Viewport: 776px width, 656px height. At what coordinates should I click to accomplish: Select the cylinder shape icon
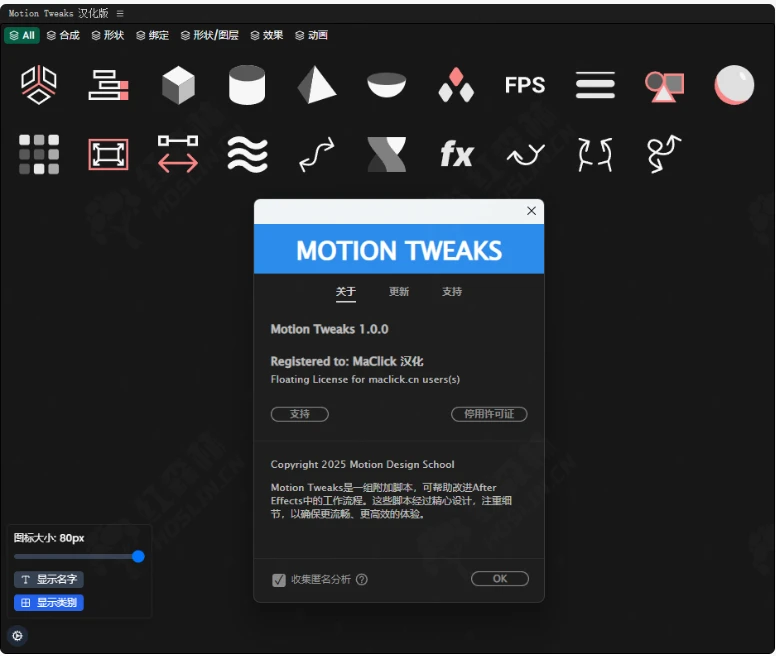tap(247, 85)
